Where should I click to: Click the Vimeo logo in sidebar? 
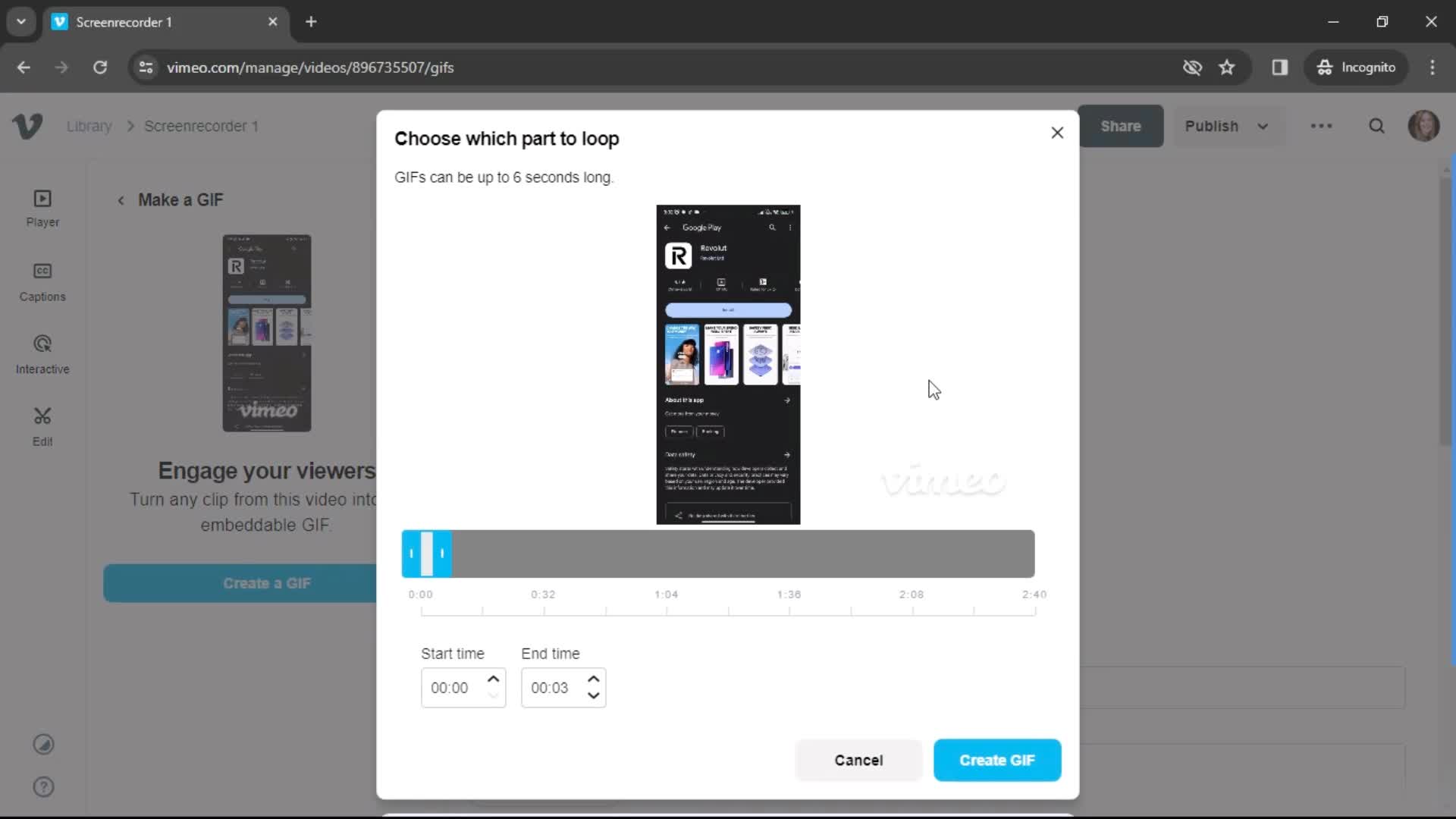point(27,126)
